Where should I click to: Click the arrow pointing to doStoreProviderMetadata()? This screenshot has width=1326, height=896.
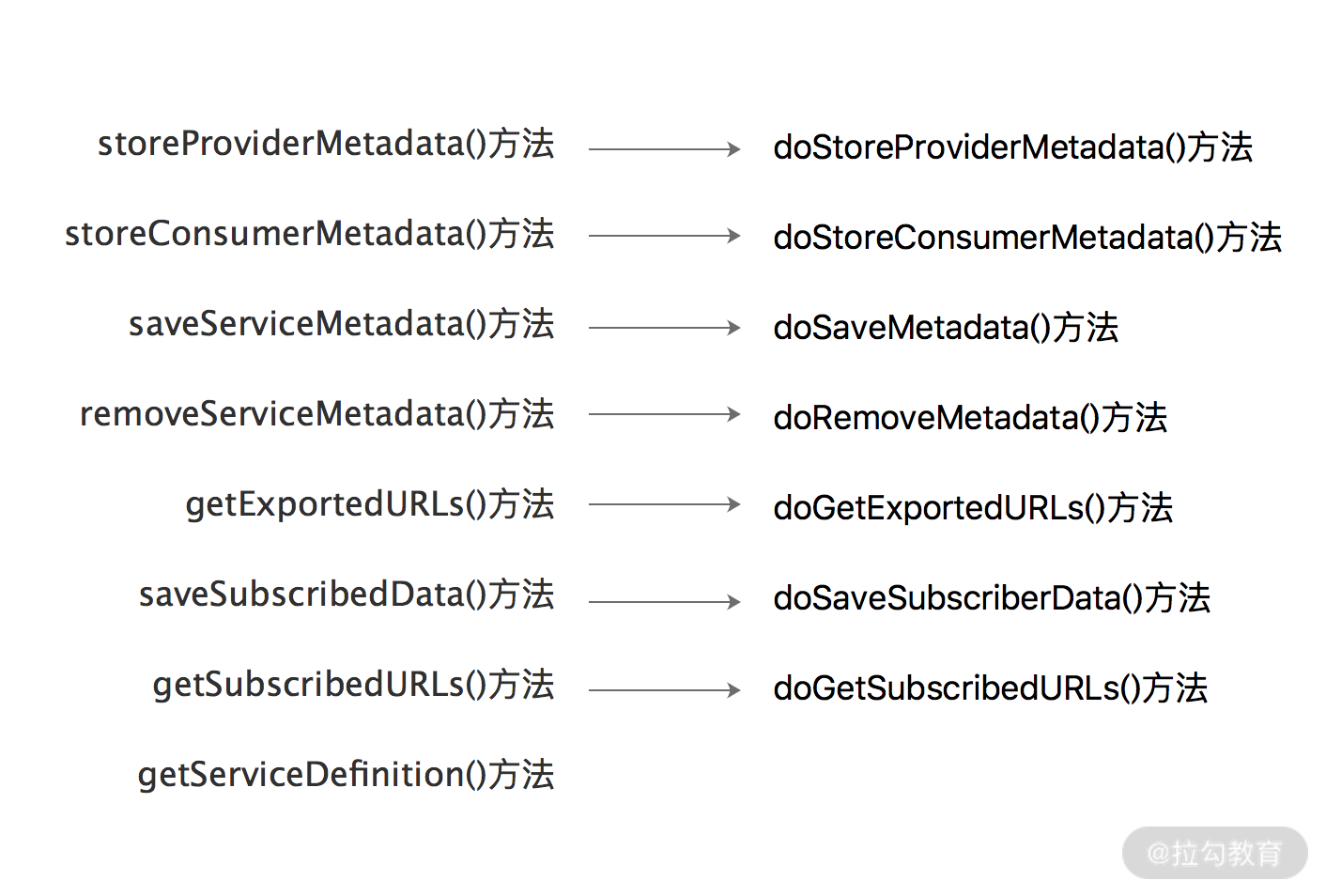pyautogui.click(x=664, y=148)
